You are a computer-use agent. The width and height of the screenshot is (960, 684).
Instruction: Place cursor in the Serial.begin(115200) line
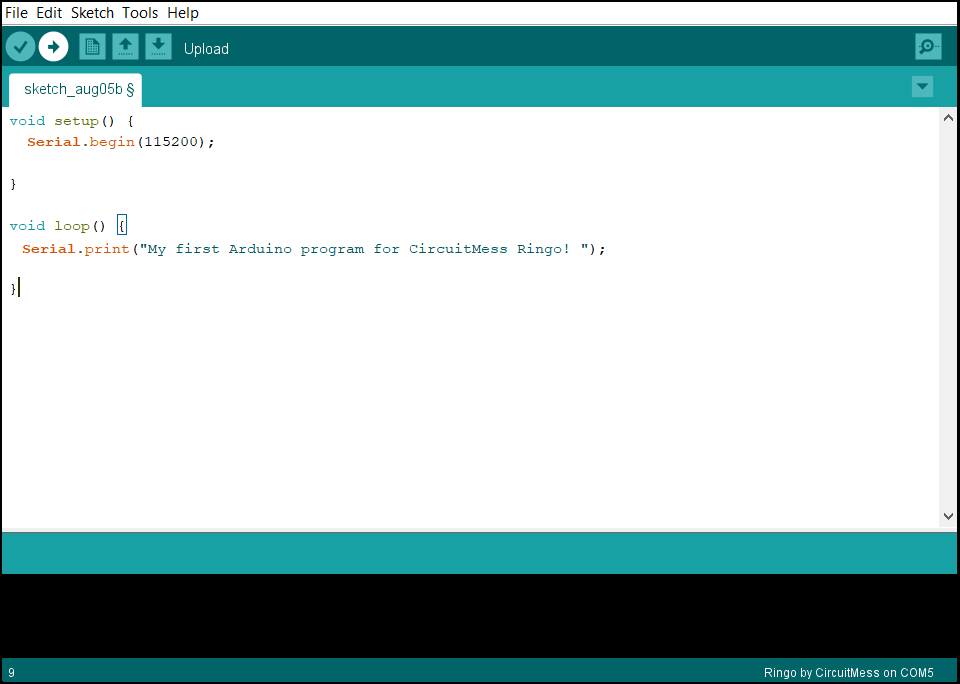120,142
